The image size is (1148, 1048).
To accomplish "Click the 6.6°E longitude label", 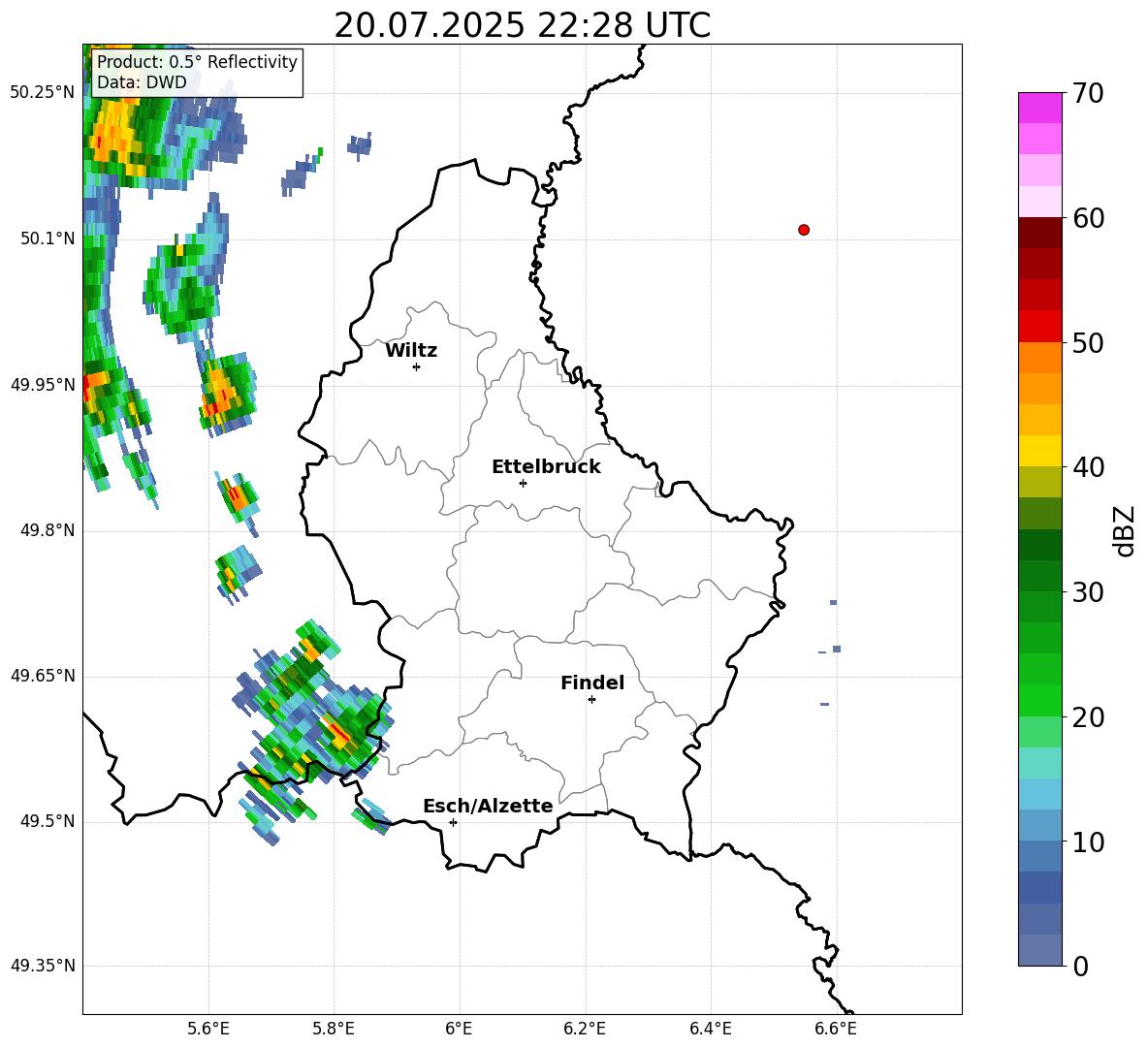I will click(x=836, y=1029).
